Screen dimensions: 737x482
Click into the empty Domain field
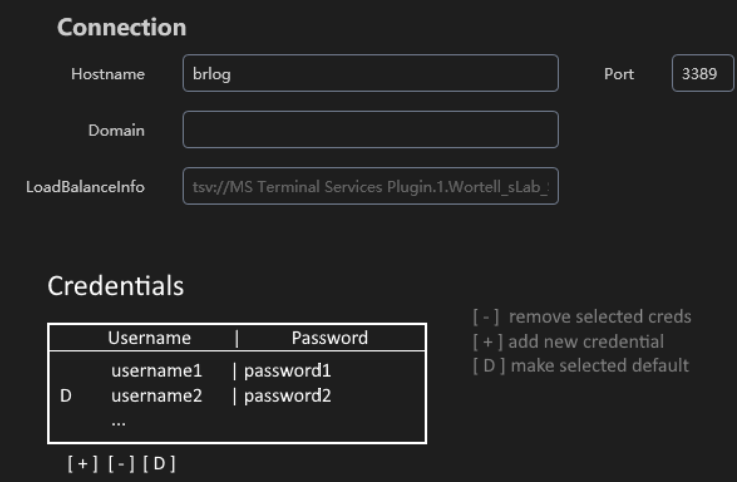(x=370, y=130)
